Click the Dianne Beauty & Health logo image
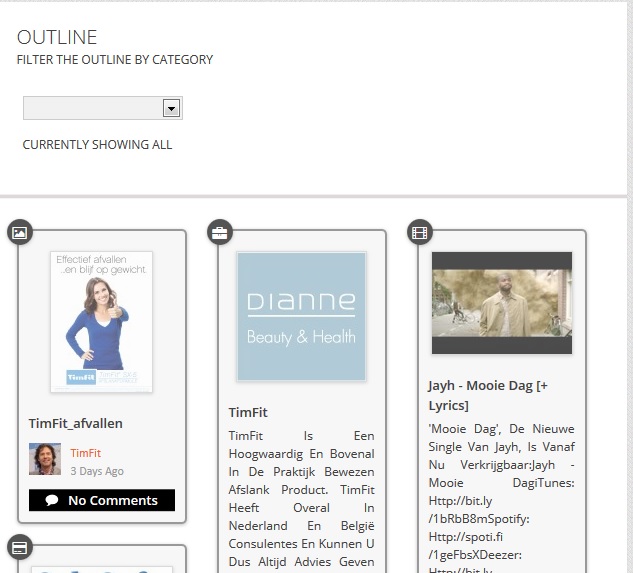 302,317
